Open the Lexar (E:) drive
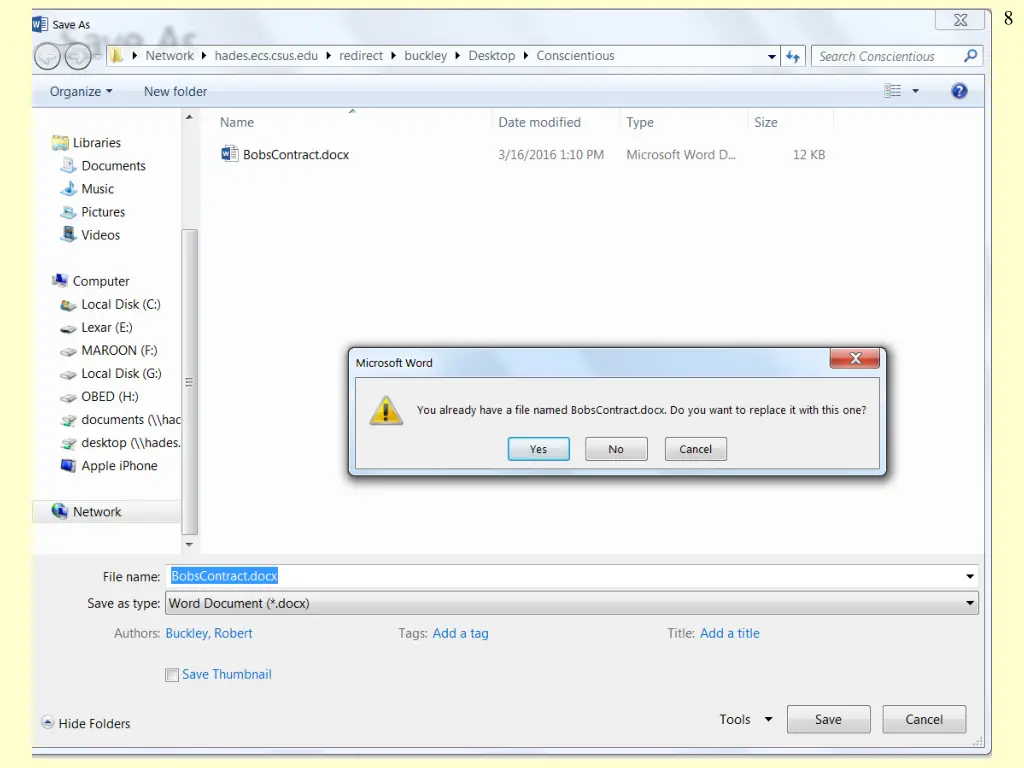The image size is (1024, 768). [x=106, y=327]
